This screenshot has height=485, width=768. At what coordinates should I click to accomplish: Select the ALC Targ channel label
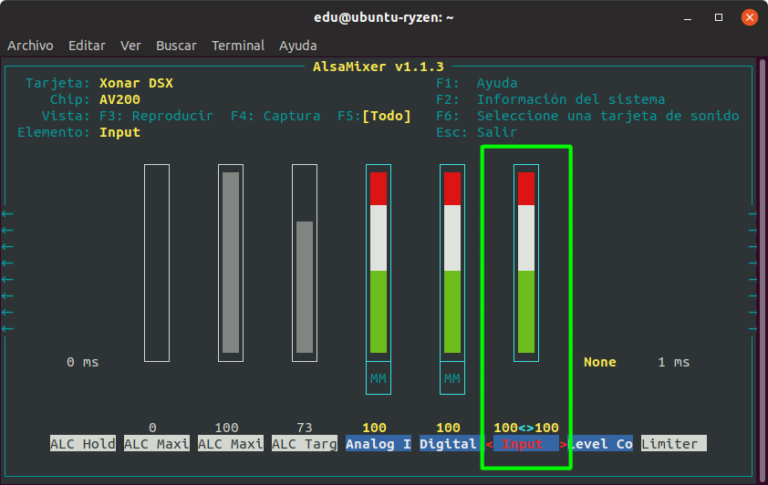305,444
